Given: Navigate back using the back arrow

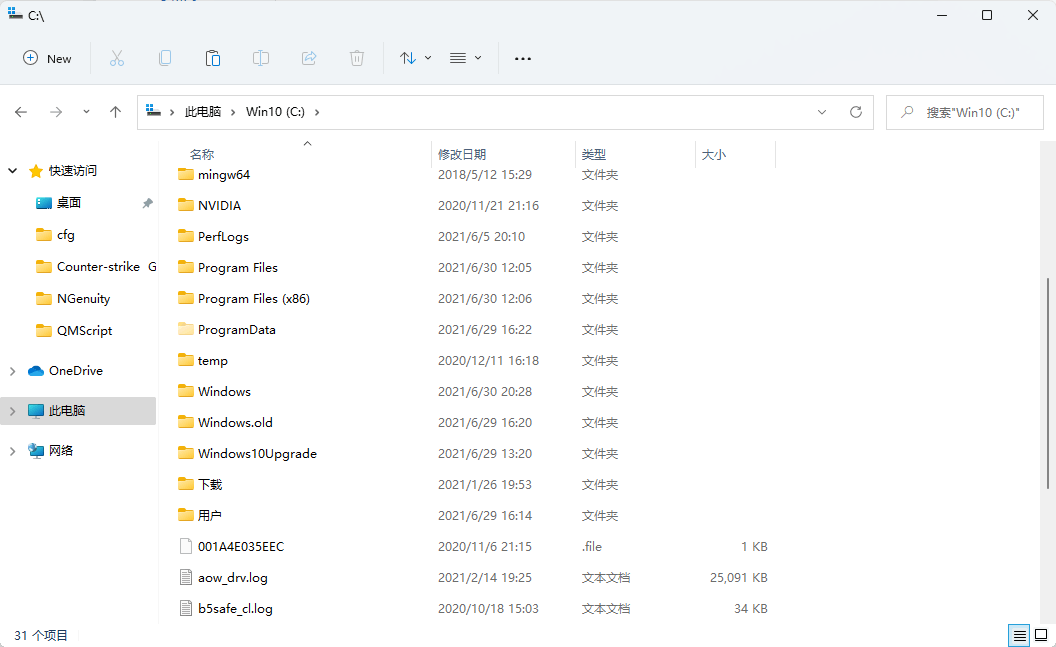Looking at the screenshot, I should pos(21,112).
